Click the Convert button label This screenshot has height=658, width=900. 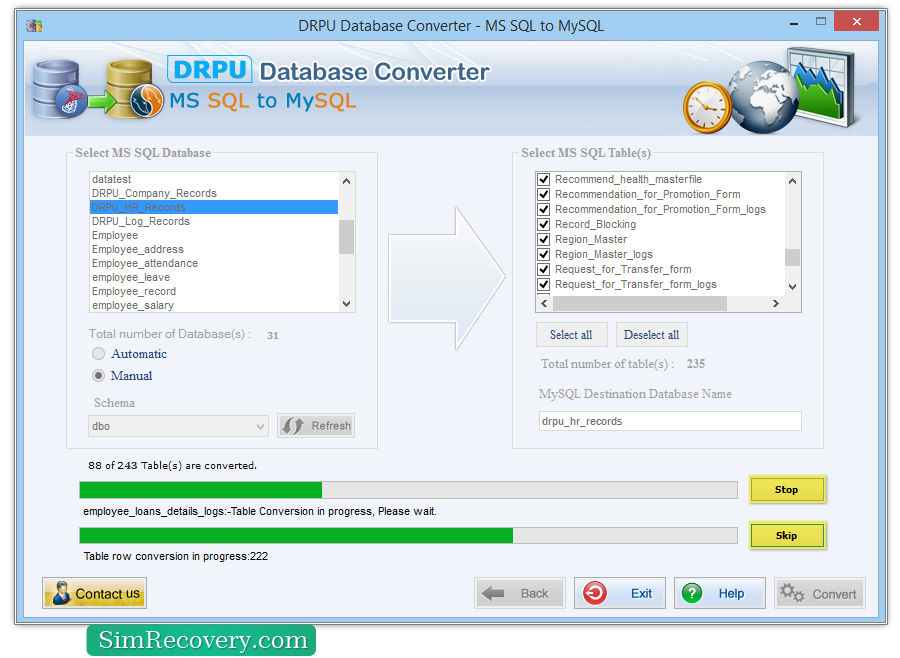coord(834,594)
